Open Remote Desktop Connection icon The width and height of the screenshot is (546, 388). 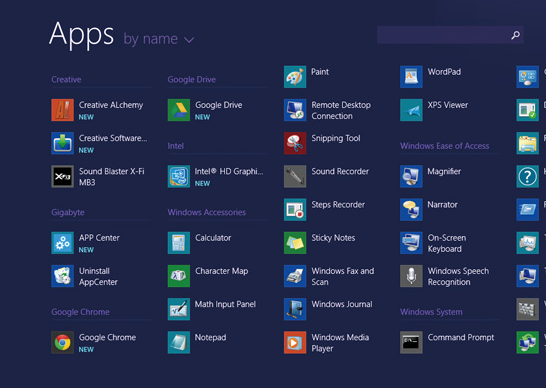tap(295, 110)
